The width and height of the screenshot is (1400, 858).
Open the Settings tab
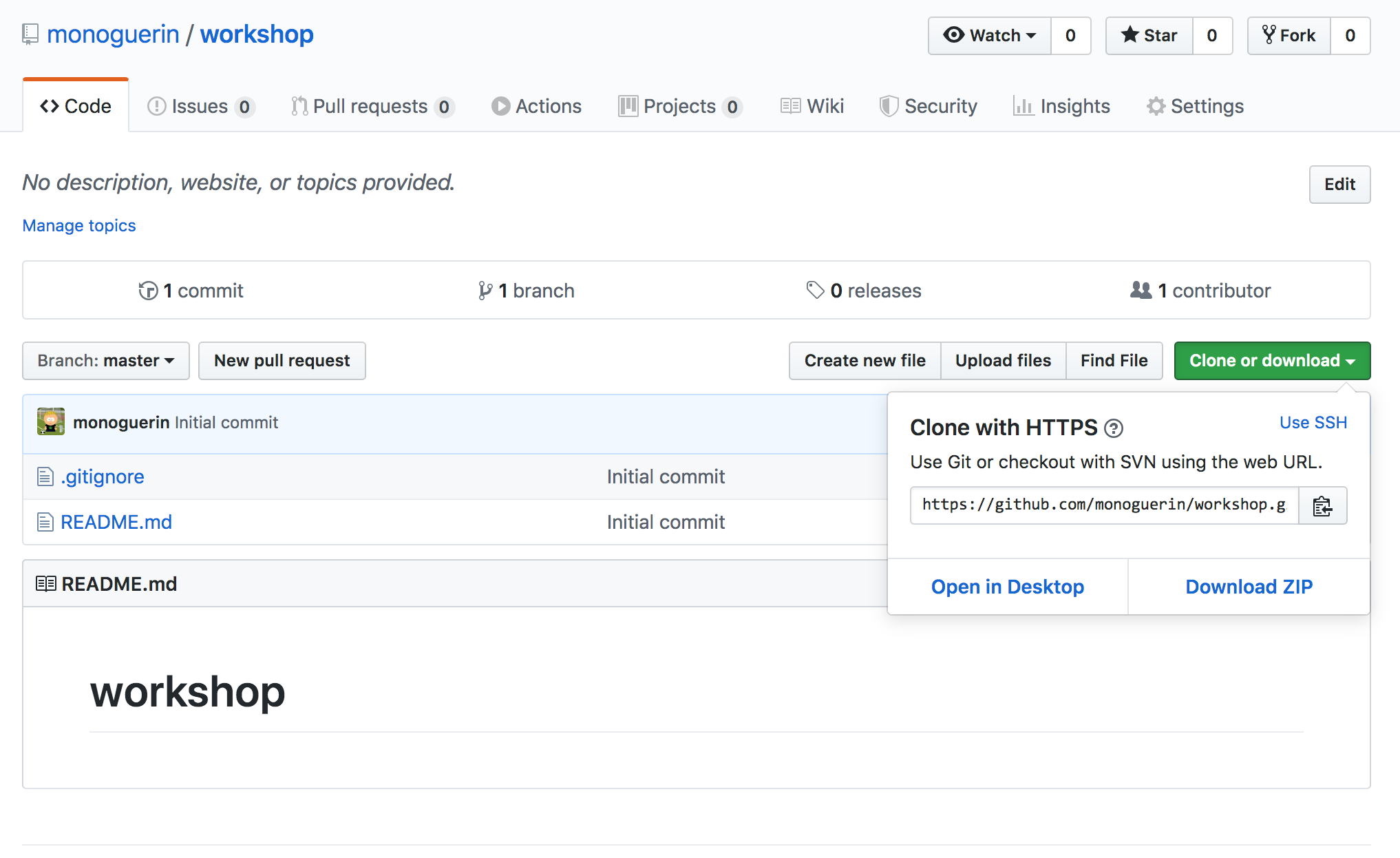[x=1195, y=107]
